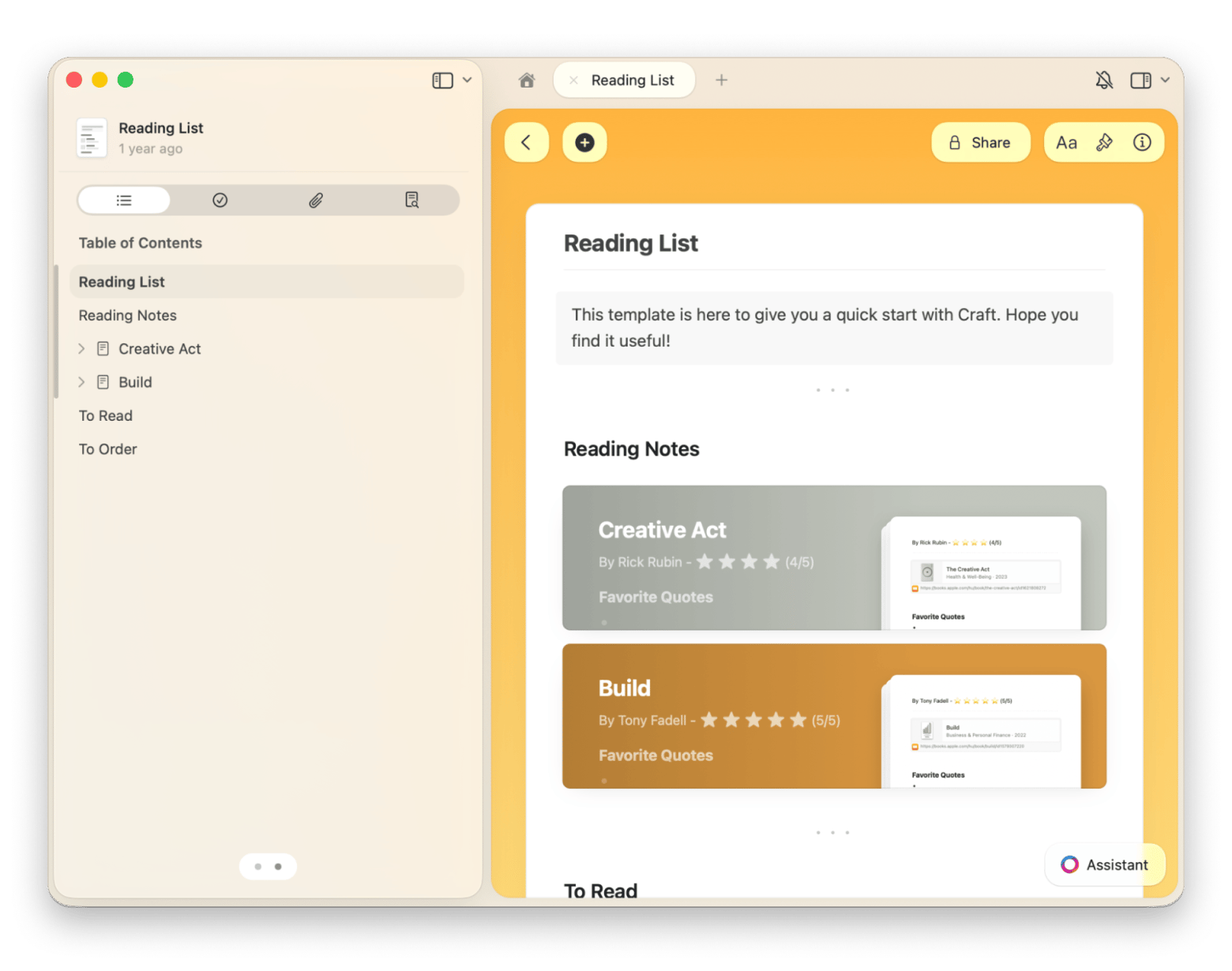Click the Reading List document thumbnail
The width and height of the screenshot is (1232, 971).
pyautogui.click(x=92, y=137)
